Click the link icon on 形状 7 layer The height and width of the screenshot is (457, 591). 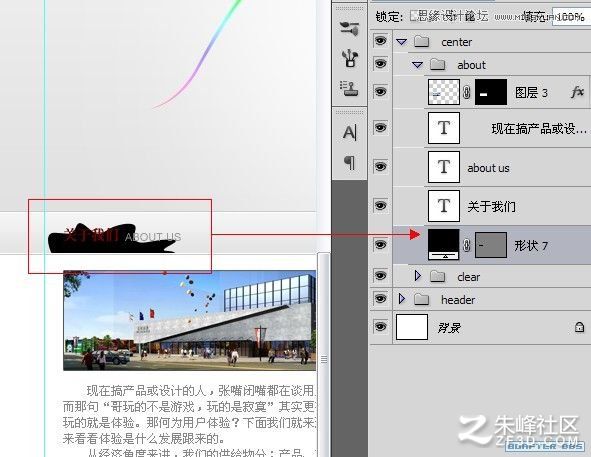point(467,245)
